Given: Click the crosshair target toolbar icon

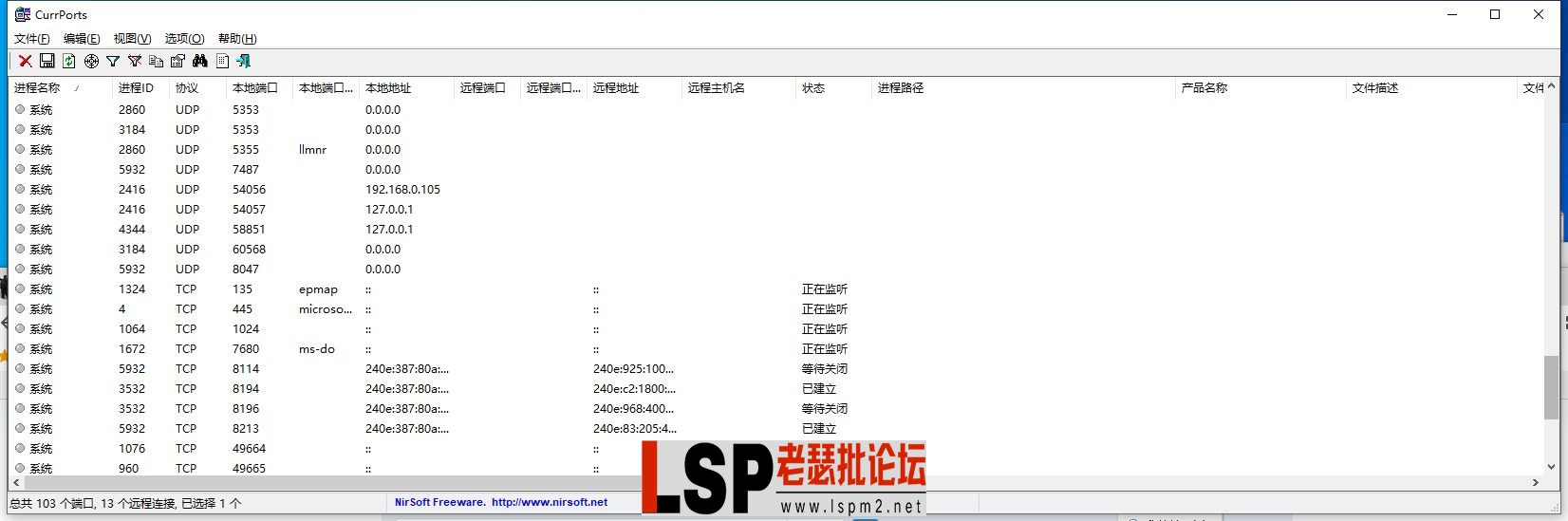Looking at the screenshot, I should 91,61.
